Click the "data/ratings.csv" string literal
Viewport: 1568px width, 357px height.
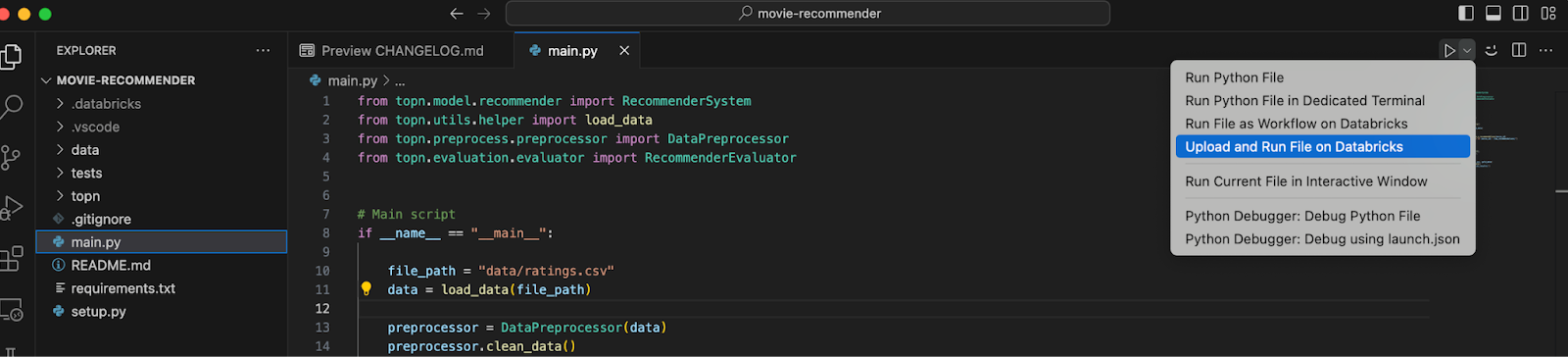click(x=546, y=271)
